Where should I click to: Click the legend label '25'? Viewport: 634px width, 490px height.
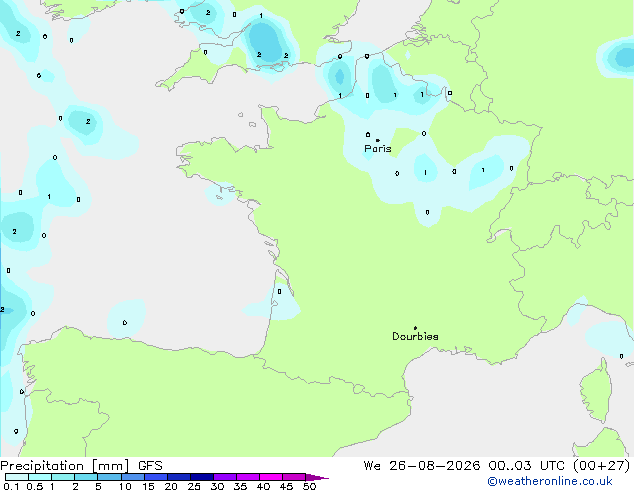(x=194, y=486)
